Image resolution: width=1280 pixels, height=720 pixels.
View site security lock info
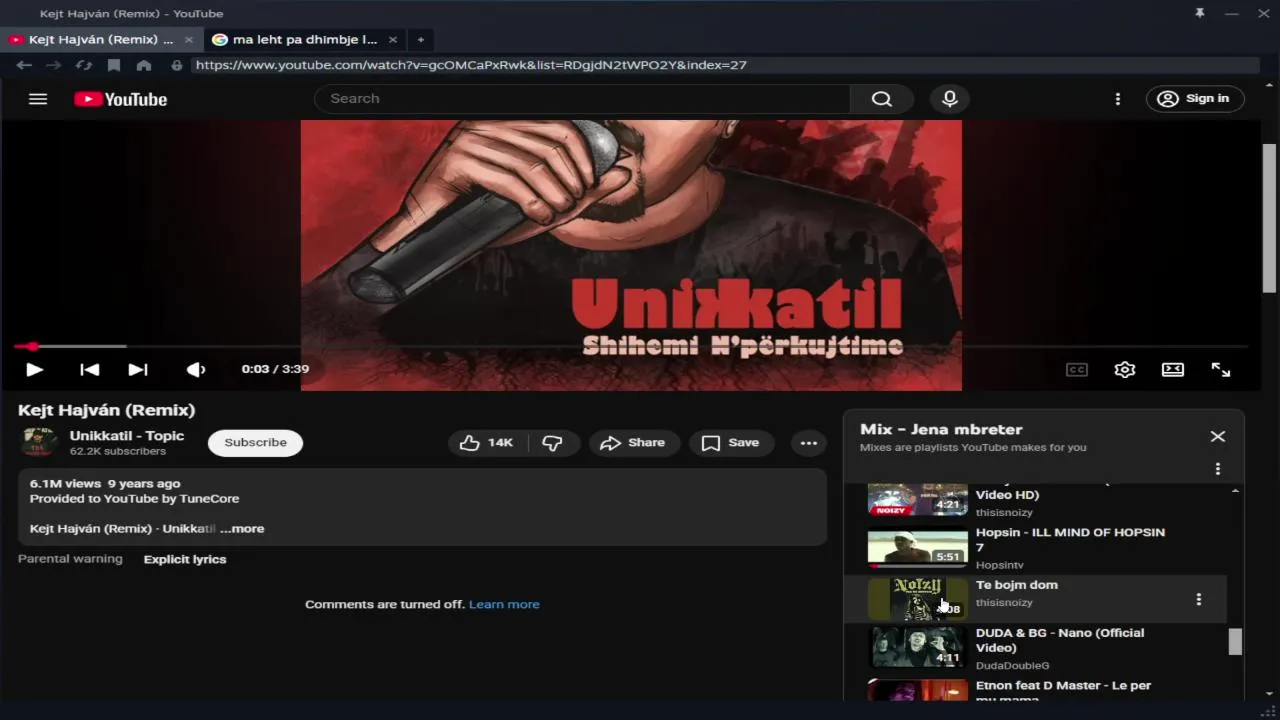[x=177, y=65]
